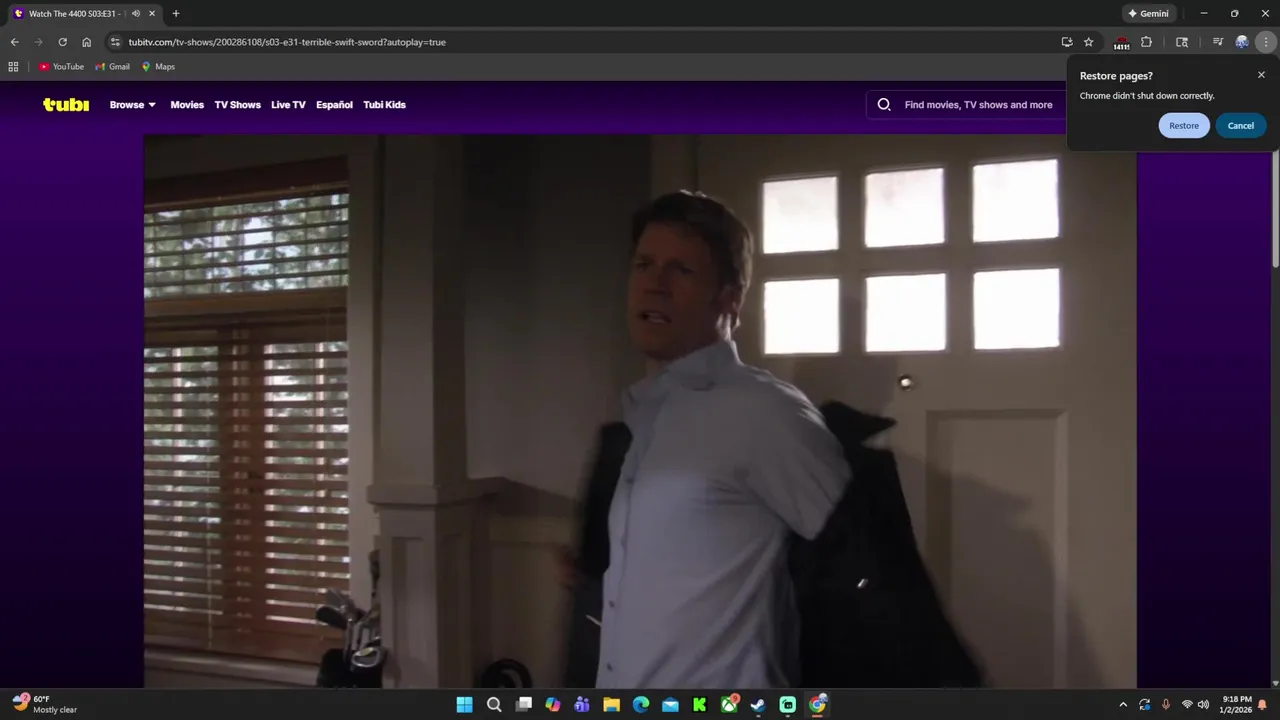Go to Live TV section
Screen dimensions: 1280x720
288,104
